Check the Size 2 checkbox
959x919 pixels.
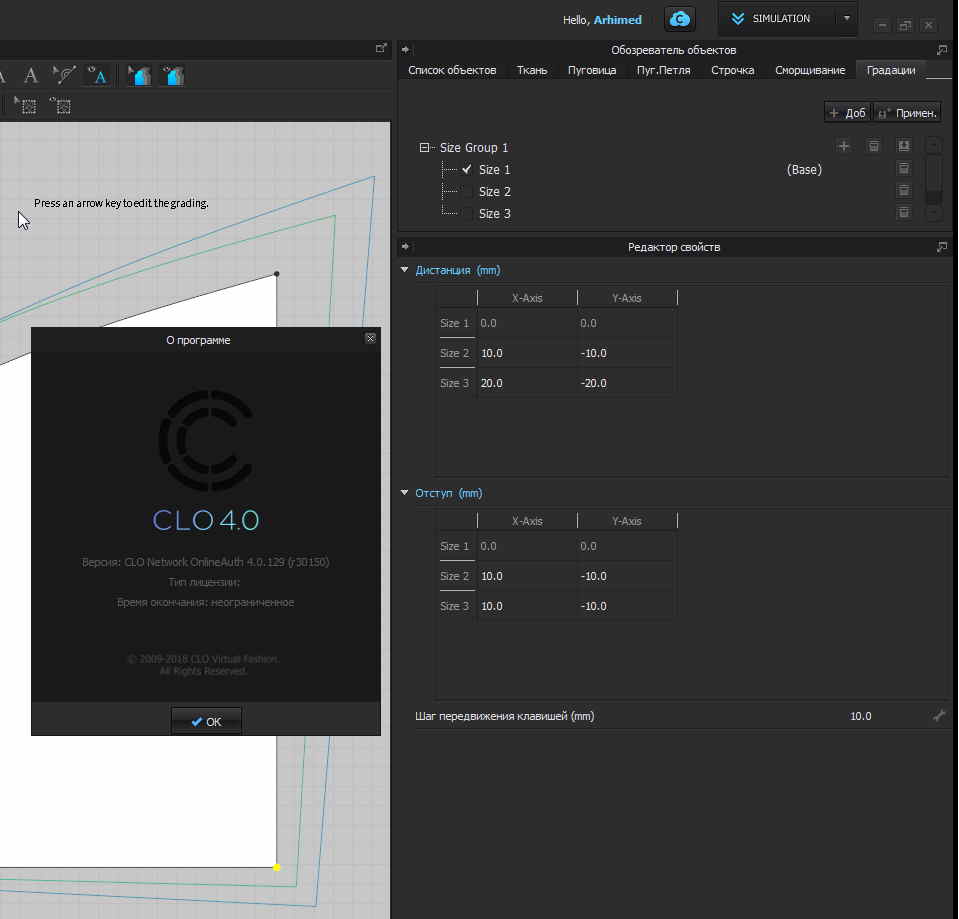pyautogui.click(x=467, y=192)
